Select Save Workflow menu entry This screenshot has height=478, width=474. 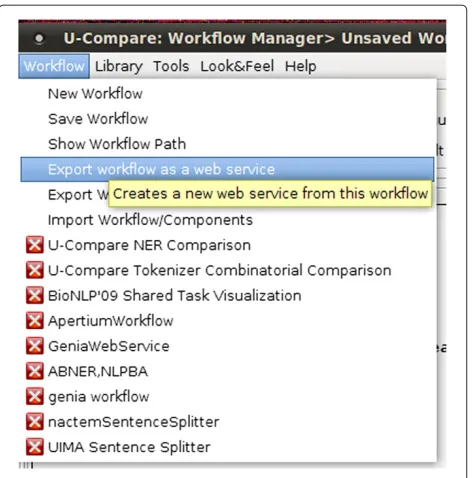(228, 119)
